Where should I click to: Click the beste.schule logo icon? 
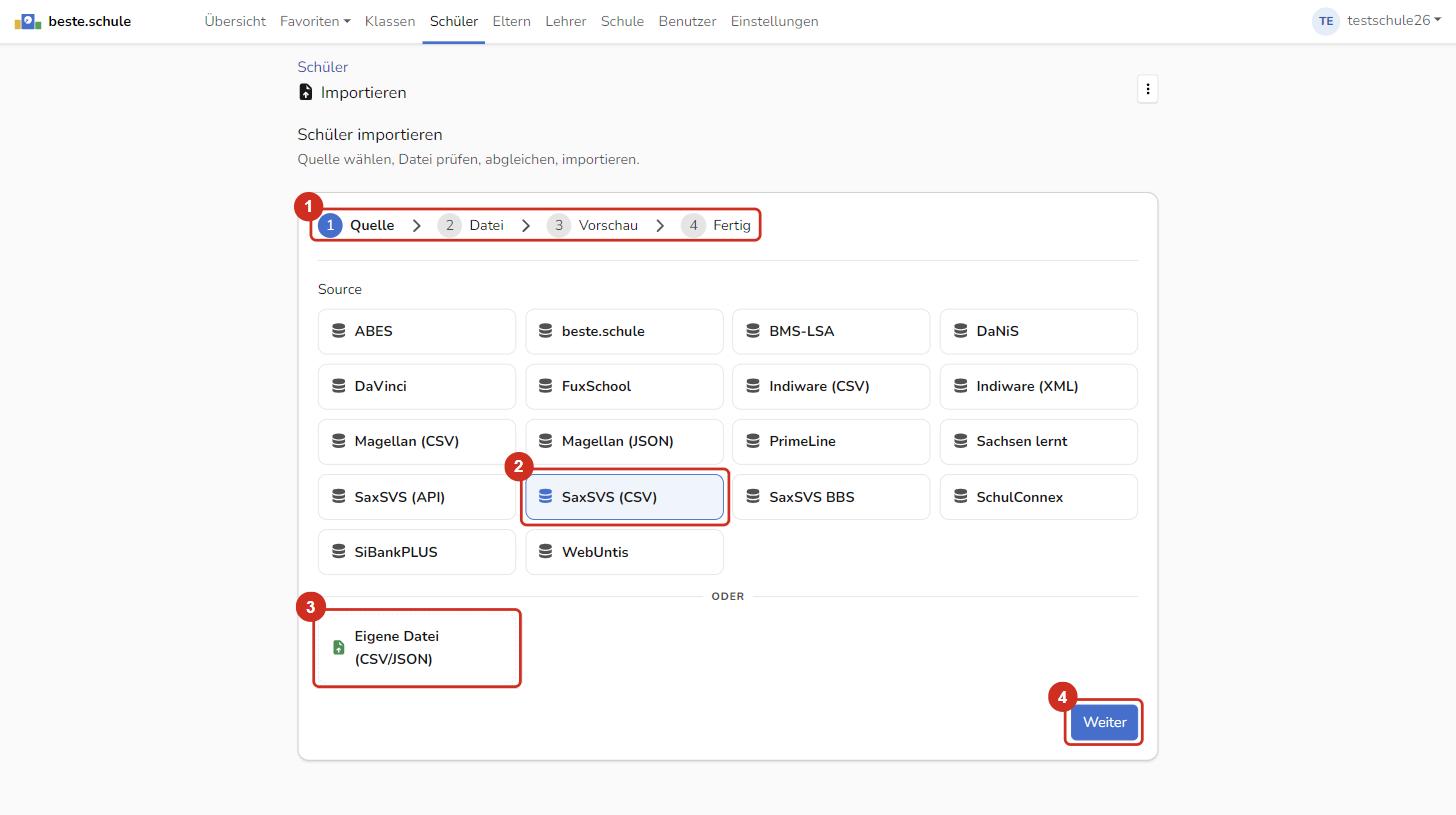28,21
